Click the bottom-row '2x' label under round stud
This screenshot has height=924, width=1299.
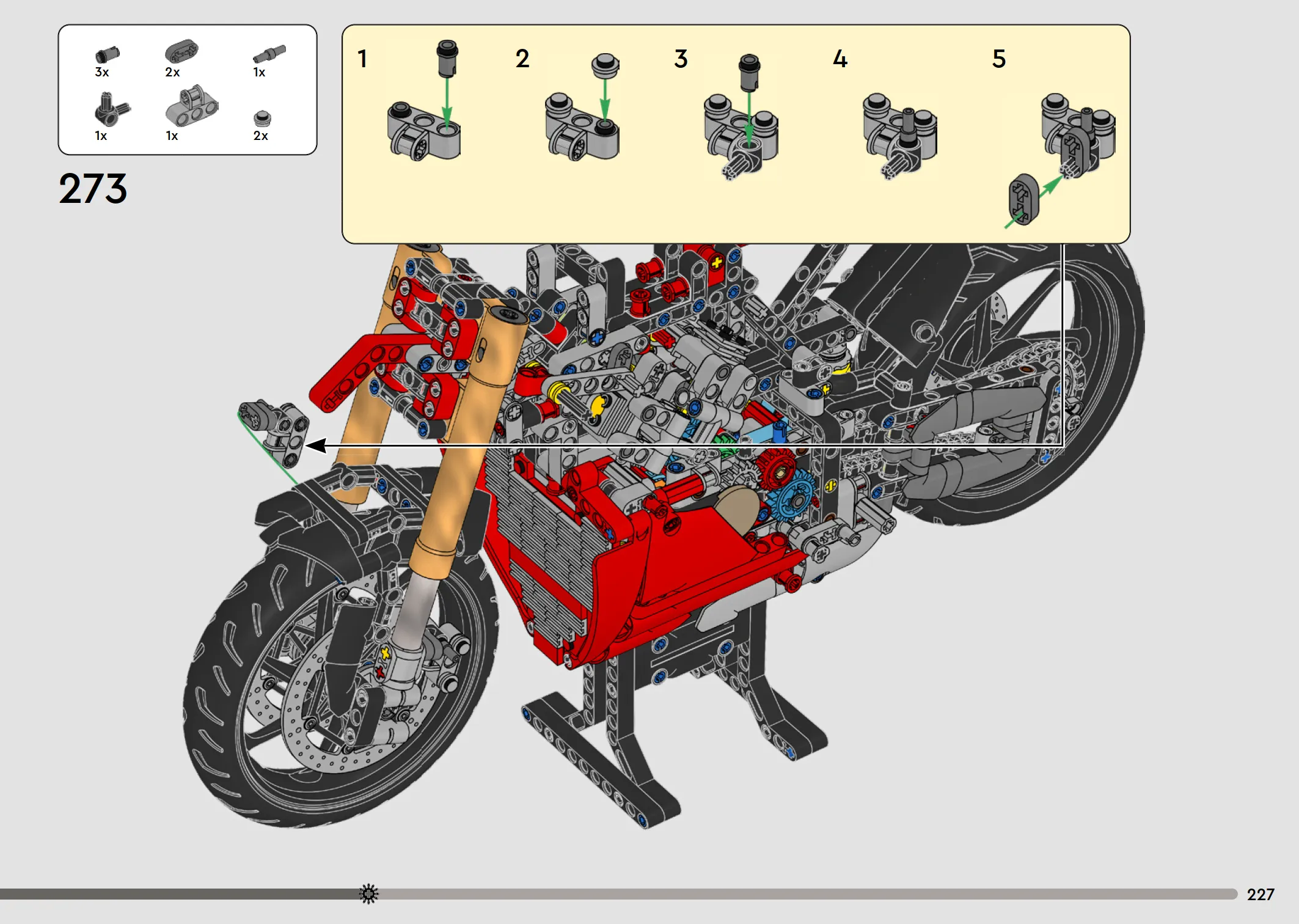(x=260, y=136)
